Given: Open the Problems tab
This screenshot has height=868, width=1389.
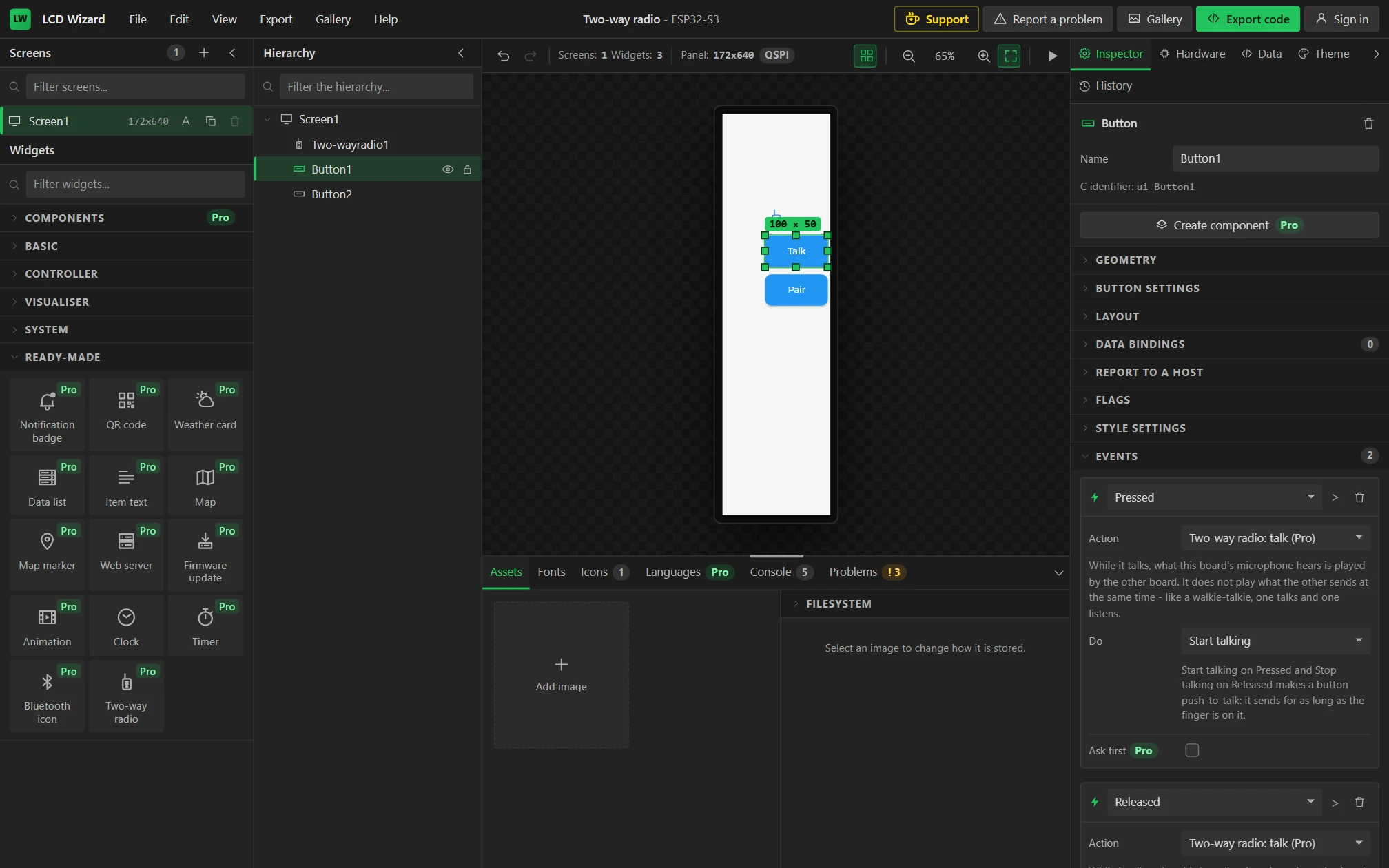Looking at the screenshot, I should [867, 572].
